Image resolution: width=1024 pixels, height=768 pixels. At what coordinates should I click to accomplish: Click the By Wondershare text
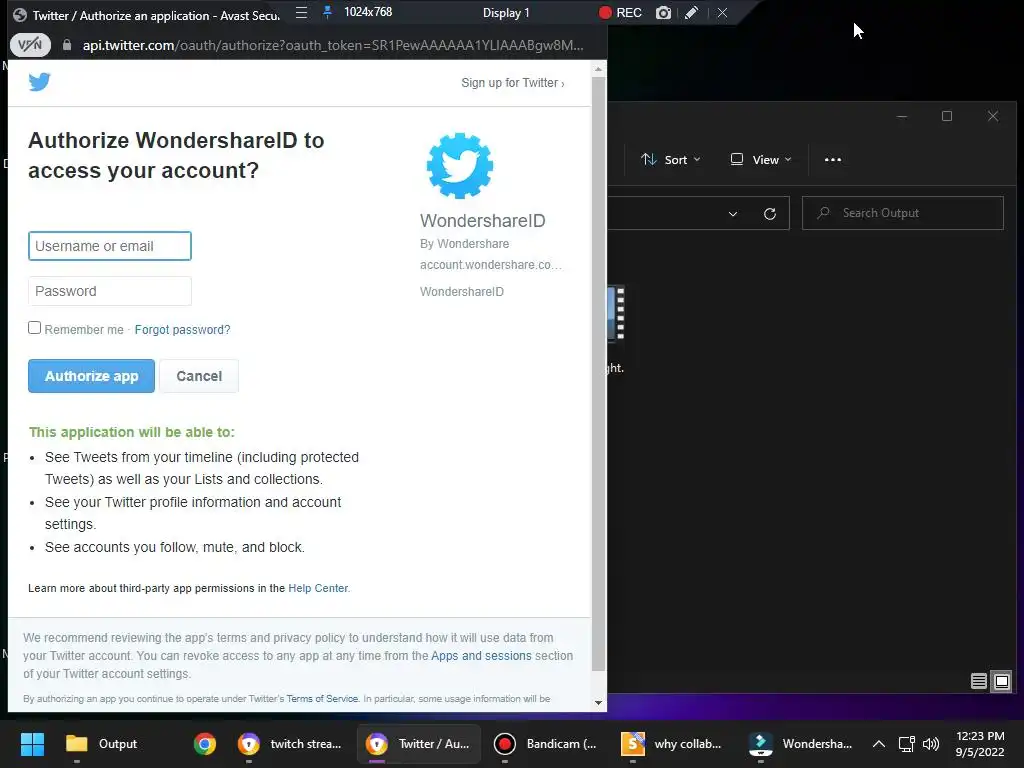point(464,244)
